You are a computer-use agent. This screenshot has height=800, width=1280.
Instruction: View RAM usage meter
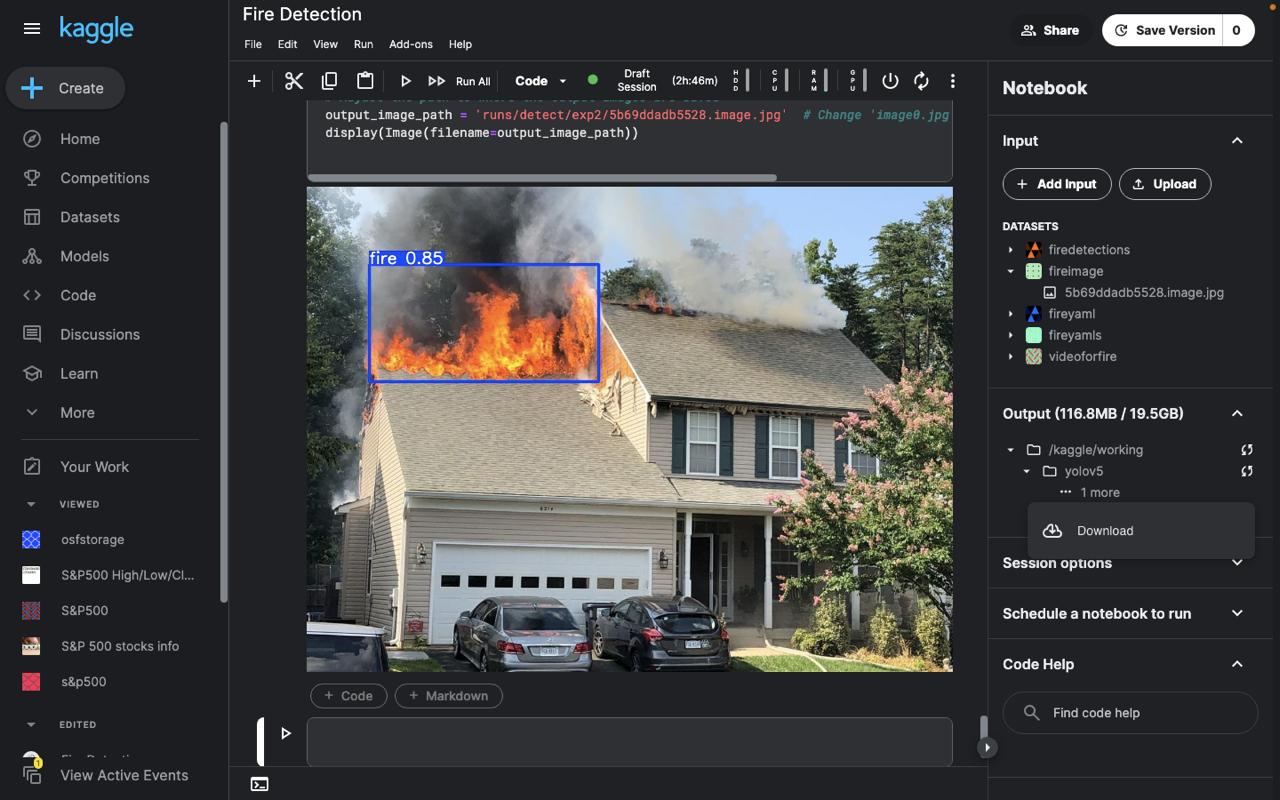[x=818, y=81]
